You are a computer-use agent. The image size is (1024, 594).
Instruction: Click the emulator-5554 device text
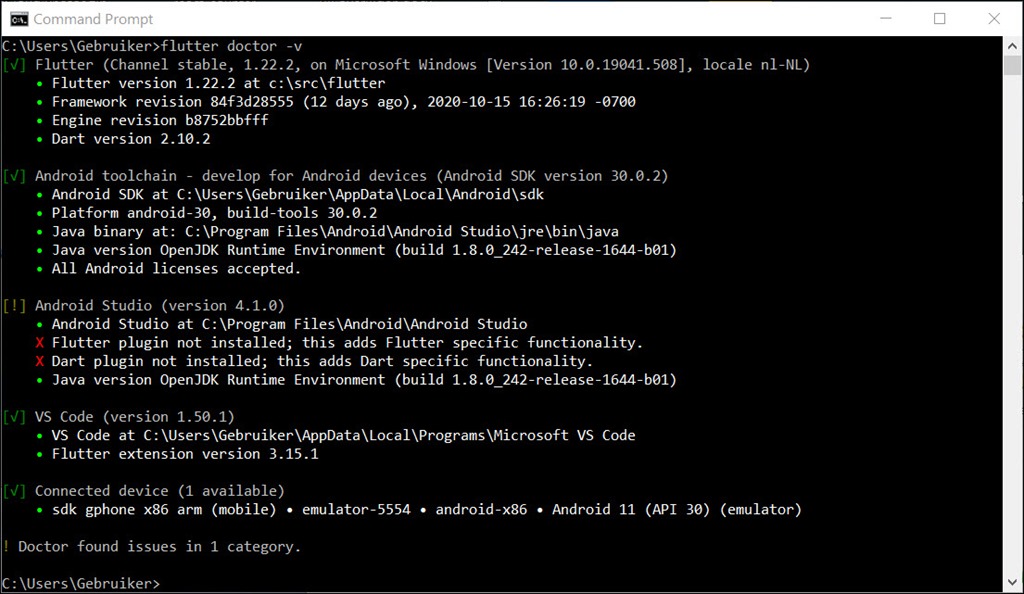point(356,509)
